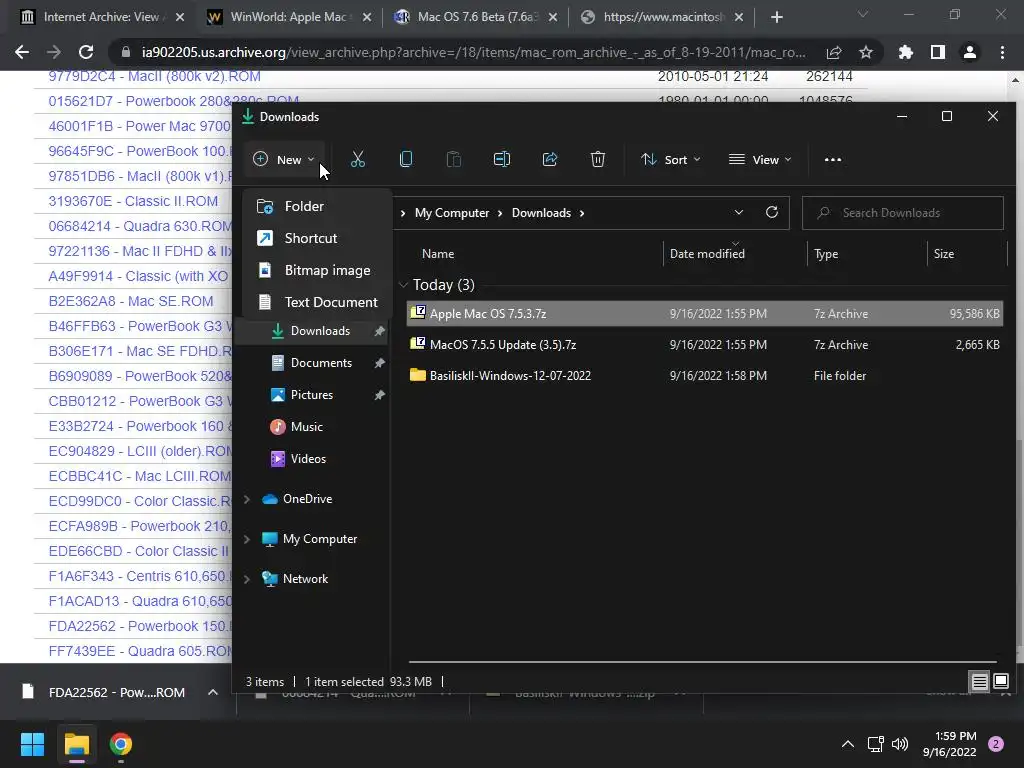
Task: Refresh the Downloads folder view
Action: point(772,212)
